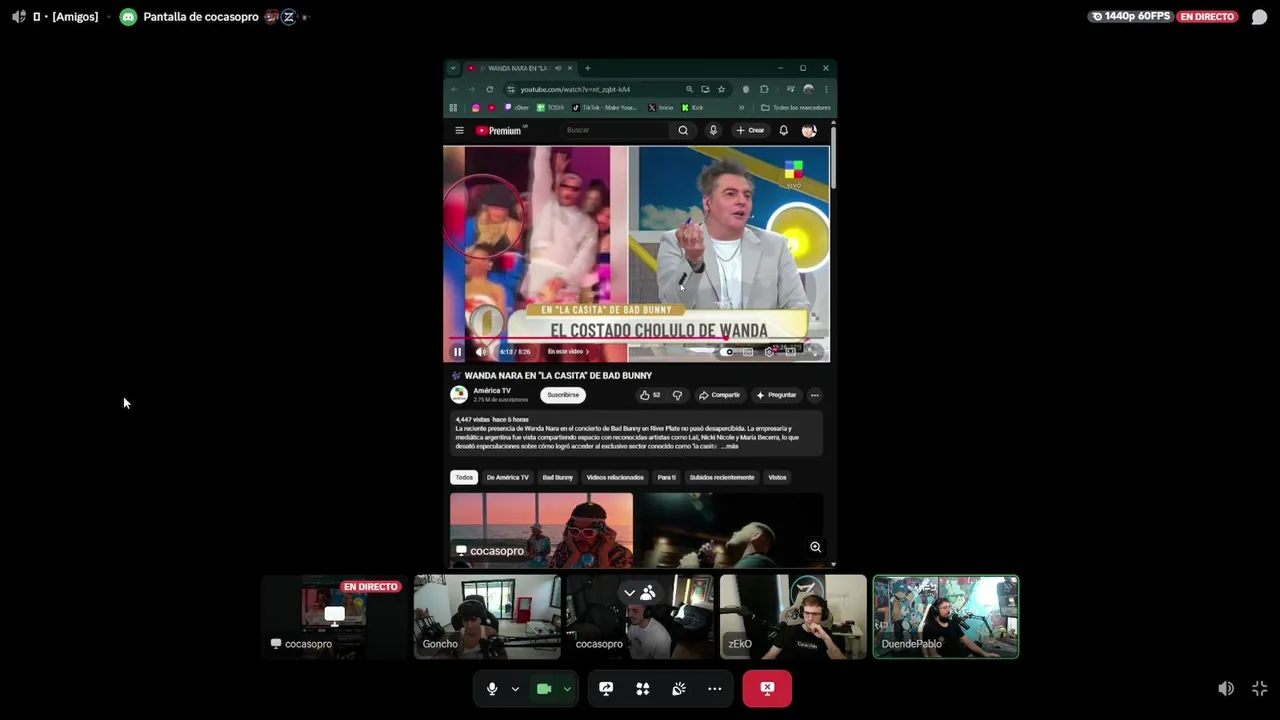Select zEkO's camera tile
Viewport: 1280px width, 720px height.
click(x=793, y=617)
